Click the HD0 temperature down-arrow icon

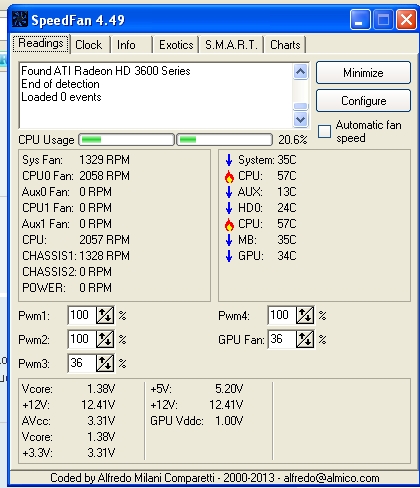click(229, 208)
